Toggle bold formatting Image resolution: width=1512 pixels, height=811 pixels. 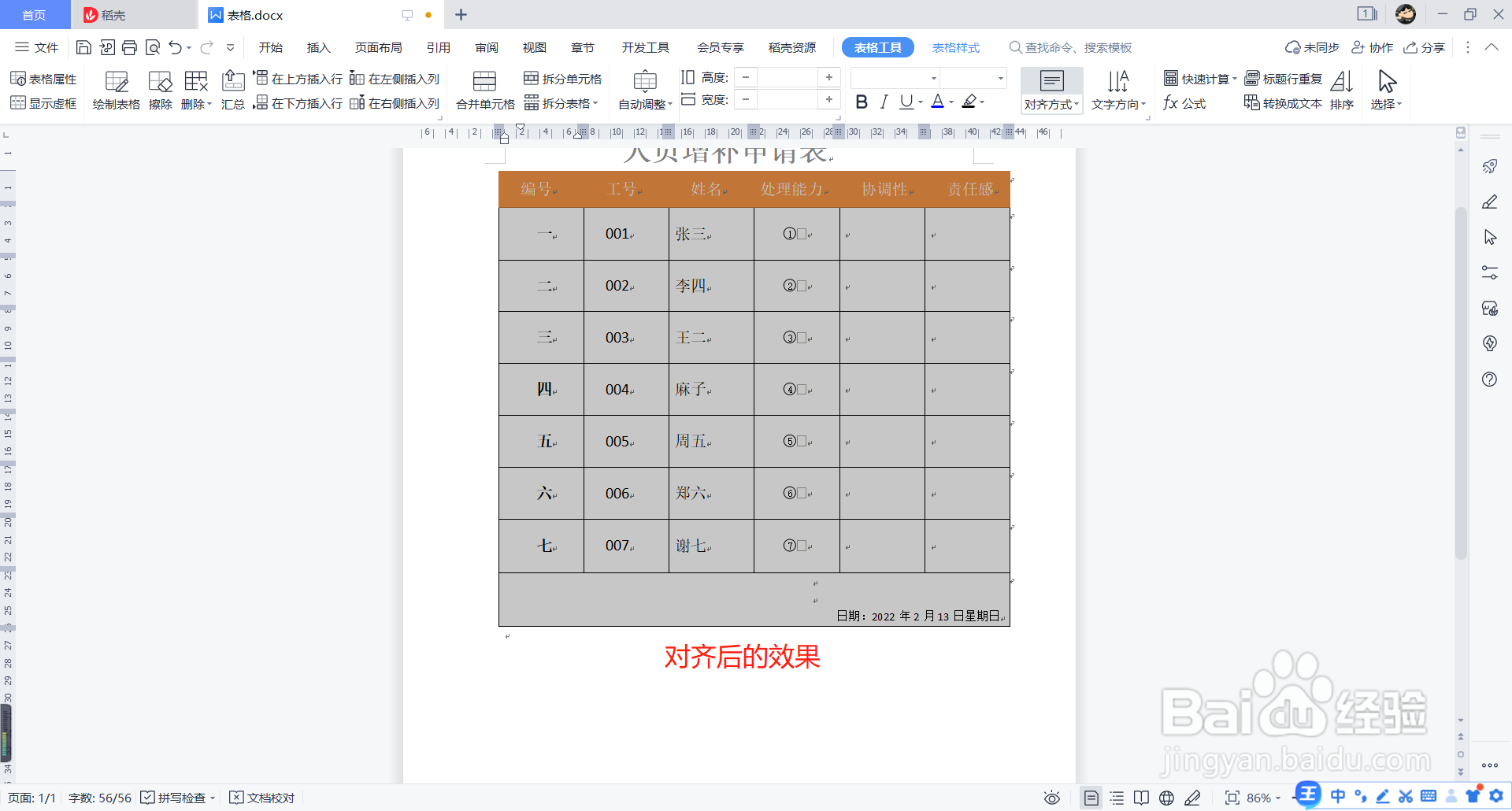(x=862, y=102)
